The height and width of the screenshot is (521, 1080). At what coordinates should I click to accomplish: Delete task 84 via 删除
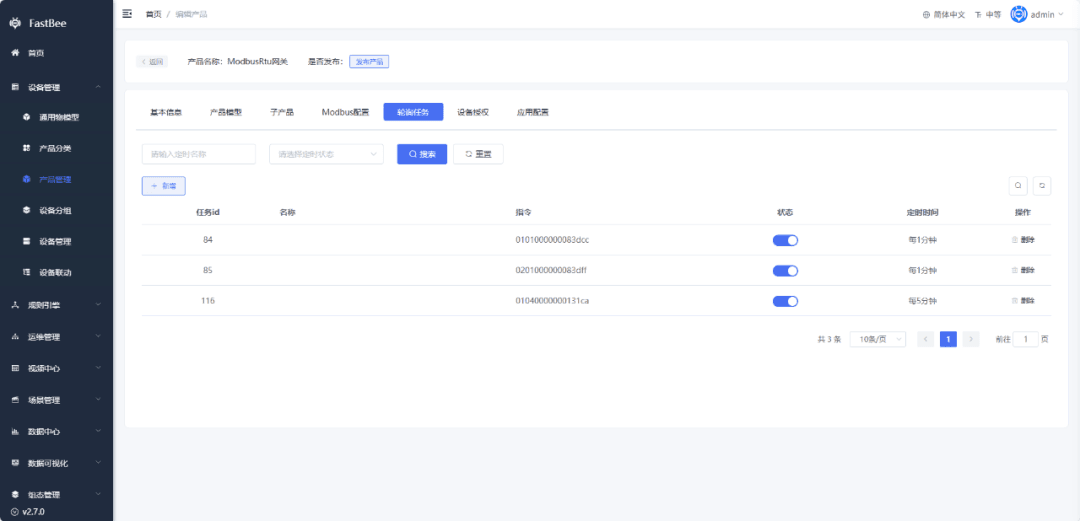[x=1023, y=240]
